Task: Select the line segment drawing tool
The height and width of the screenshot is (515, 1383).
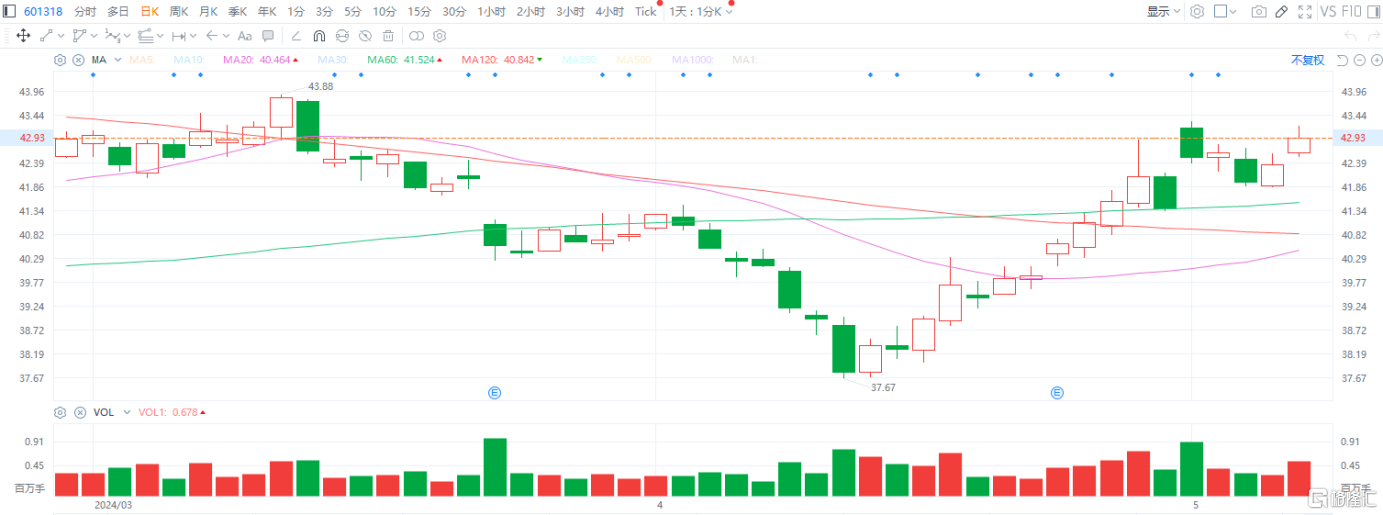Action: pyautogui.click(x=46, y=36)
